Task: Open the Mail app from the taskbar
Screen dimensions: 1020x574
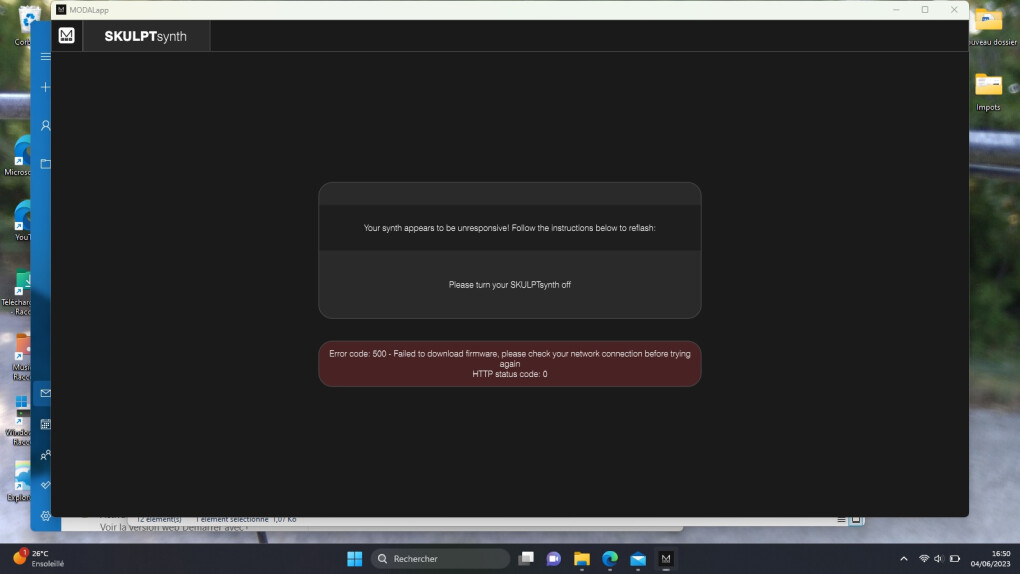Action: point(638,558)
